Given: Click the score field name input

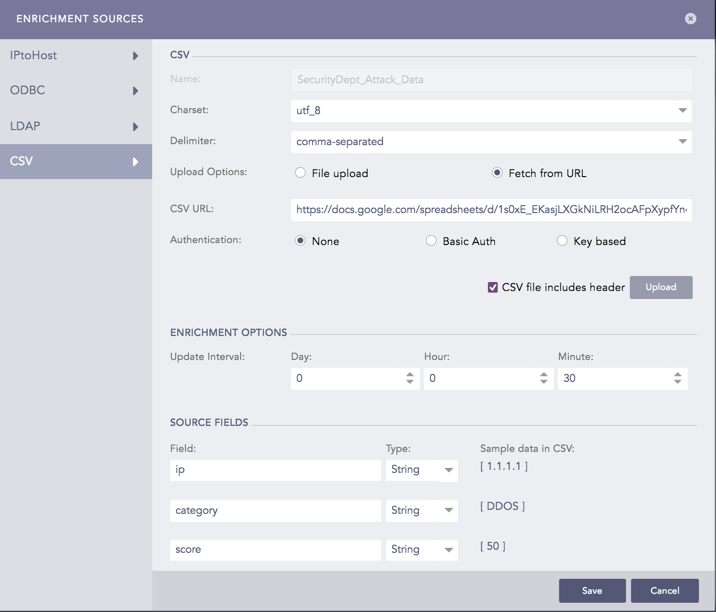Looking at the screenshot, I should (x=275, y=550).
